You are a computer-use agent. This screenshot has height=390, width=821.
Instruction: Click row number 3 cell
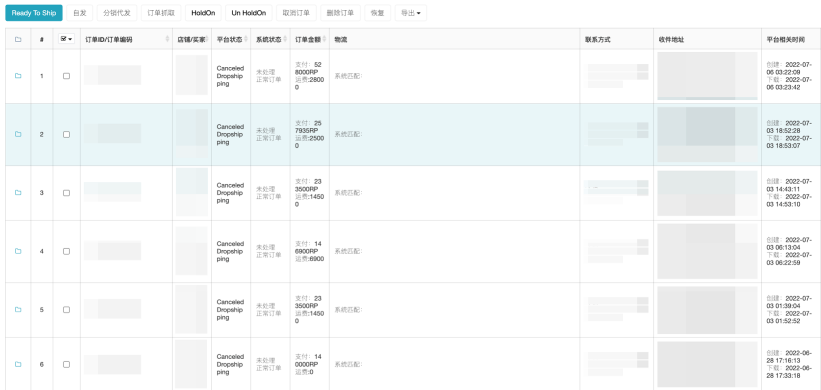pyautogui.click(x=42, y=193)
